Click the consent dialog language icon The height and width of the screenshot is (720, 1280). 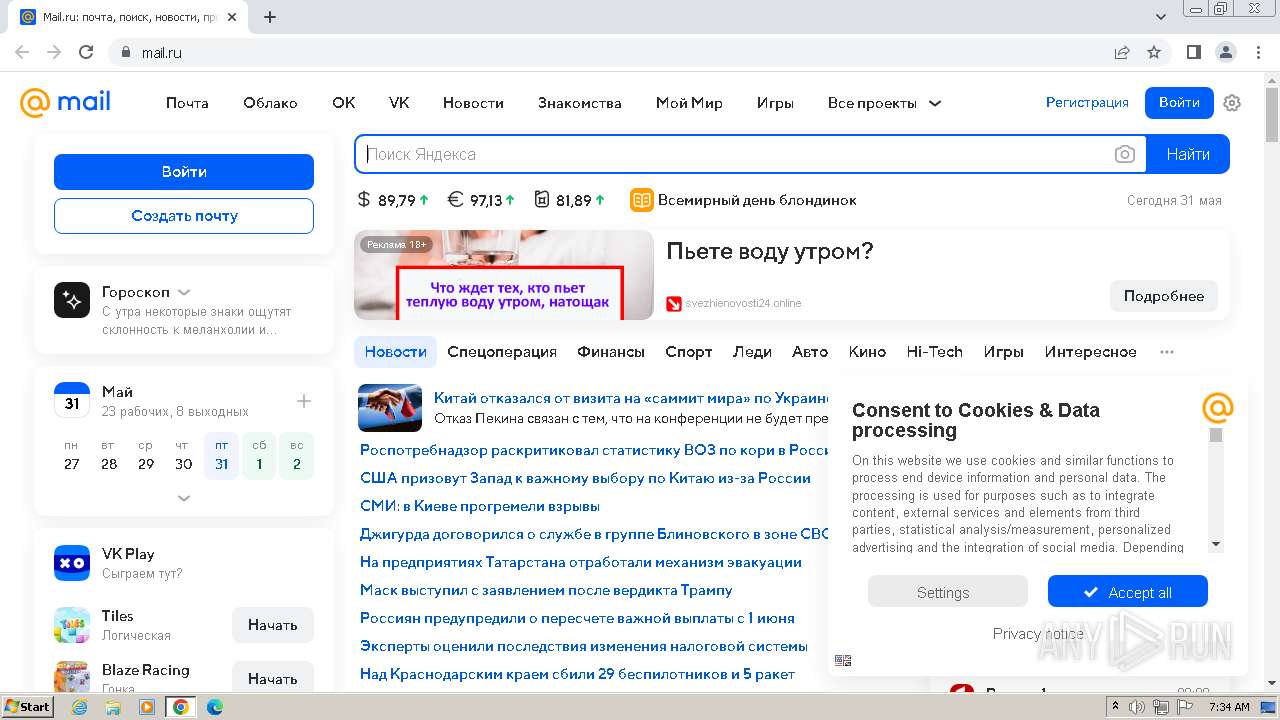[x=843, y=660]
